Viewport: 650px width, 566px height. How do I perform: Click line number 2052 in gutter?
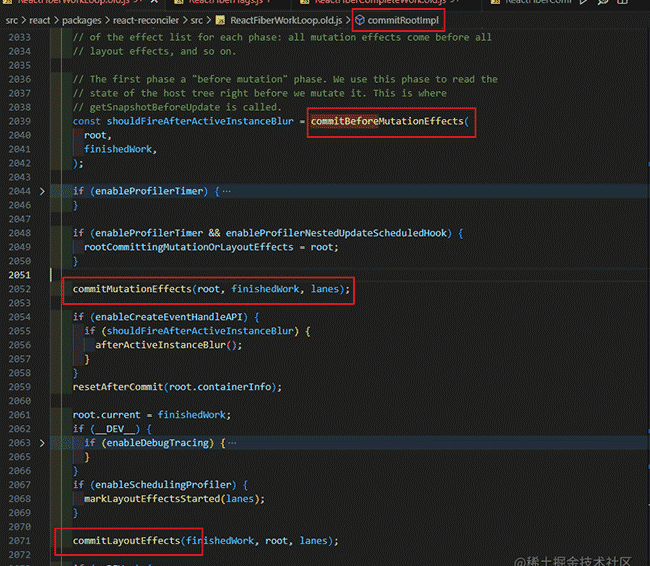click(19, 289)
